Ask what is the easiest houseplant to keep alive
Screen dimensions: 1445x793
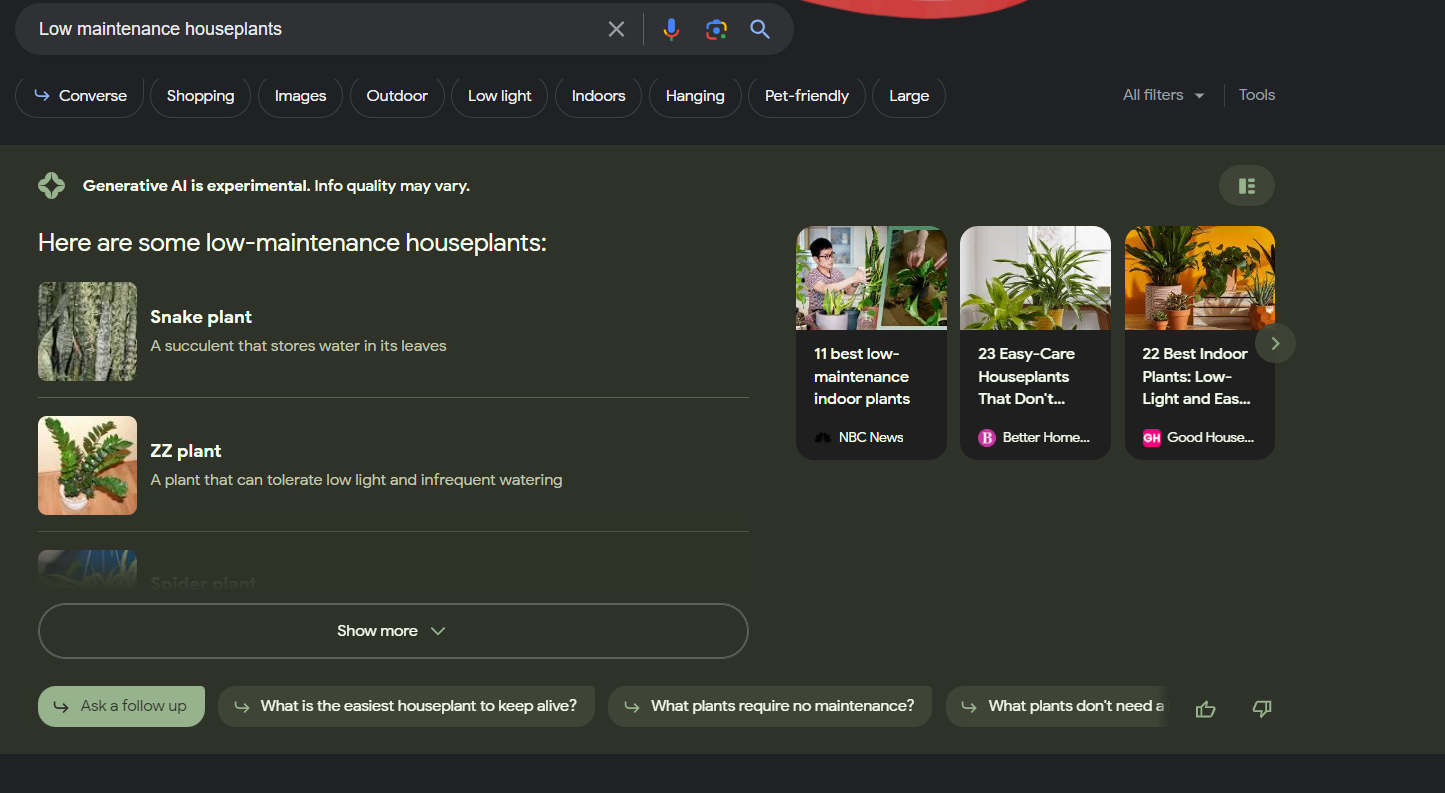click(406, 706)
